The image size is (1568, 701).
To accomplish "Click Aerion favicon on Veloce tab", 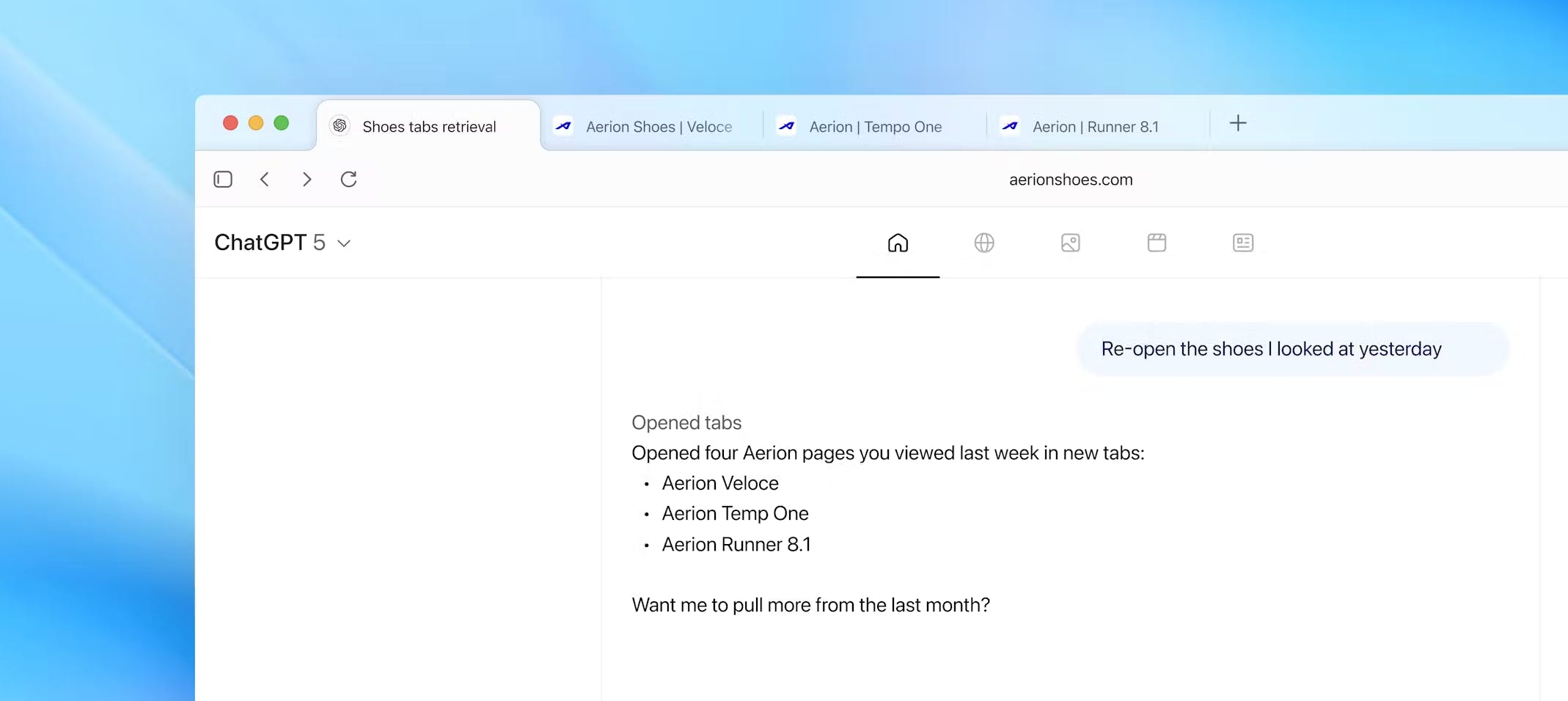I will [x=563, y=126].
